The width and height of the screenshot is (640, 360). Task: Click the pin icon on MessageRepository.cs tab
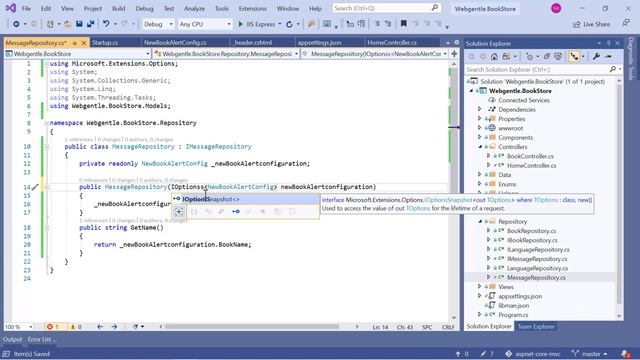74,43
